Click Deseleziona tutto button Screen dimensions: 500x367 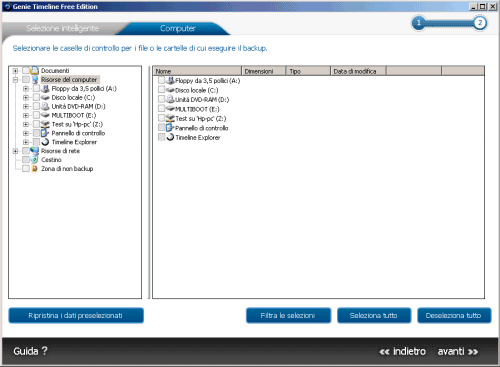pyautogui.click(x=454, y=315)
